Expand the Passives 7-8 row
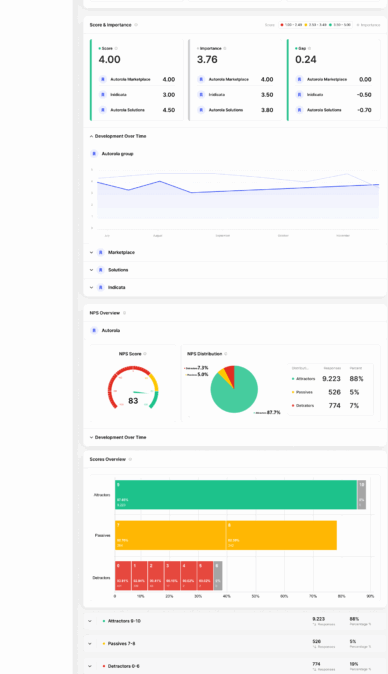The width and height of the screenshot is (388, 674). pos(90,644)
